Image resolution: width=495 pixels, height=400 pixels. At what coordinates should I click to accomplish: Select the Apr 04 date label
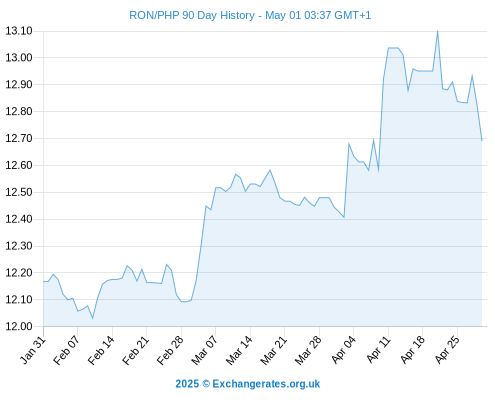344,350
